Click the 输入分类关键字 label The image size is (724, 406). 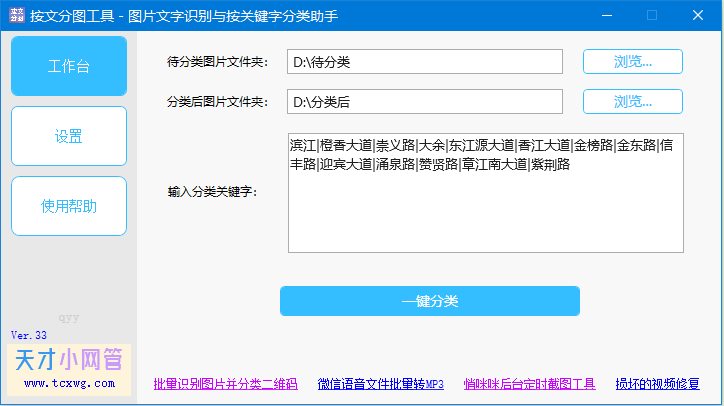[212, 192]
